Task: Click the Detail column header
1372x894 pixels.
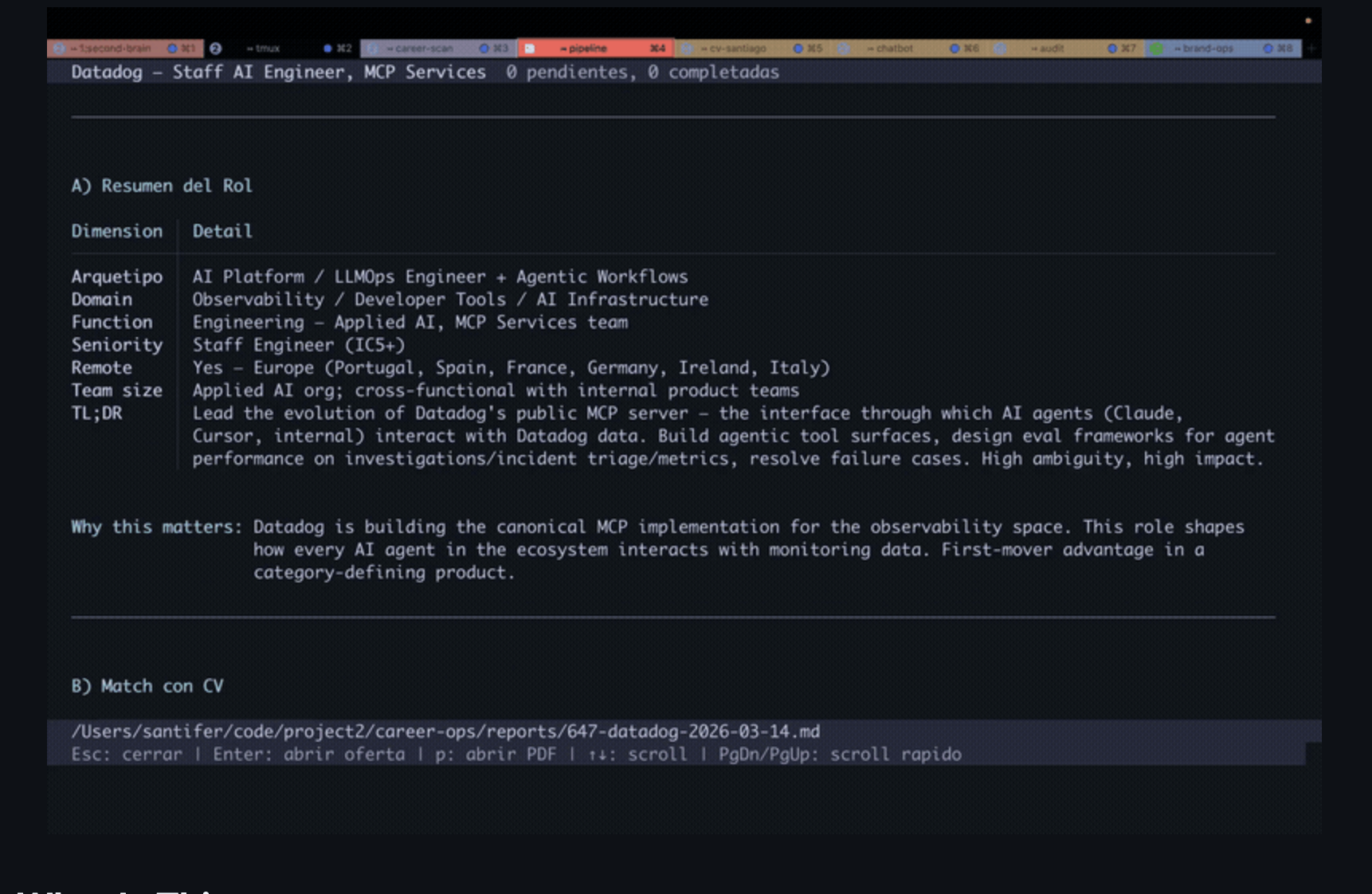Action: [x=222, y=231]
